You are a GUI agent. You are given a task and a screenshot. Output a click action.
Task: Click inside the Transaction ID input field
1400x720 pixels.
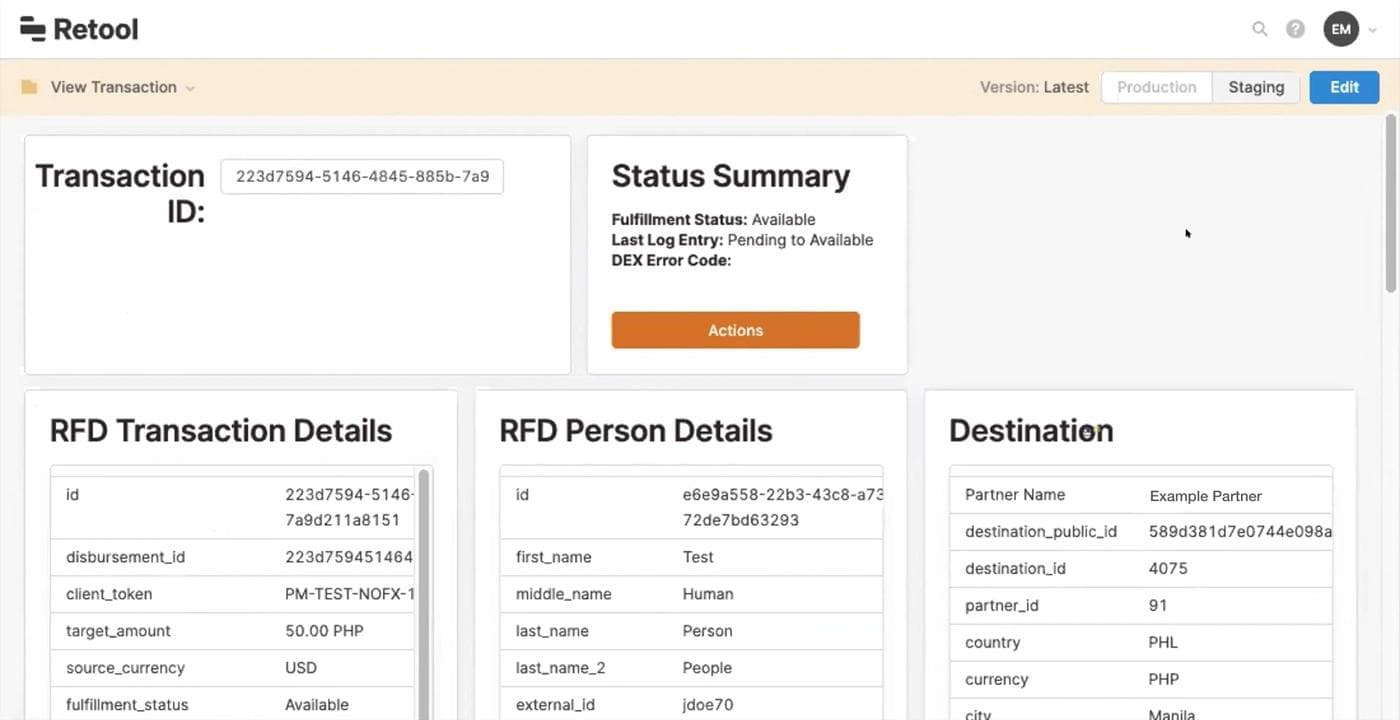coord(361,176)
